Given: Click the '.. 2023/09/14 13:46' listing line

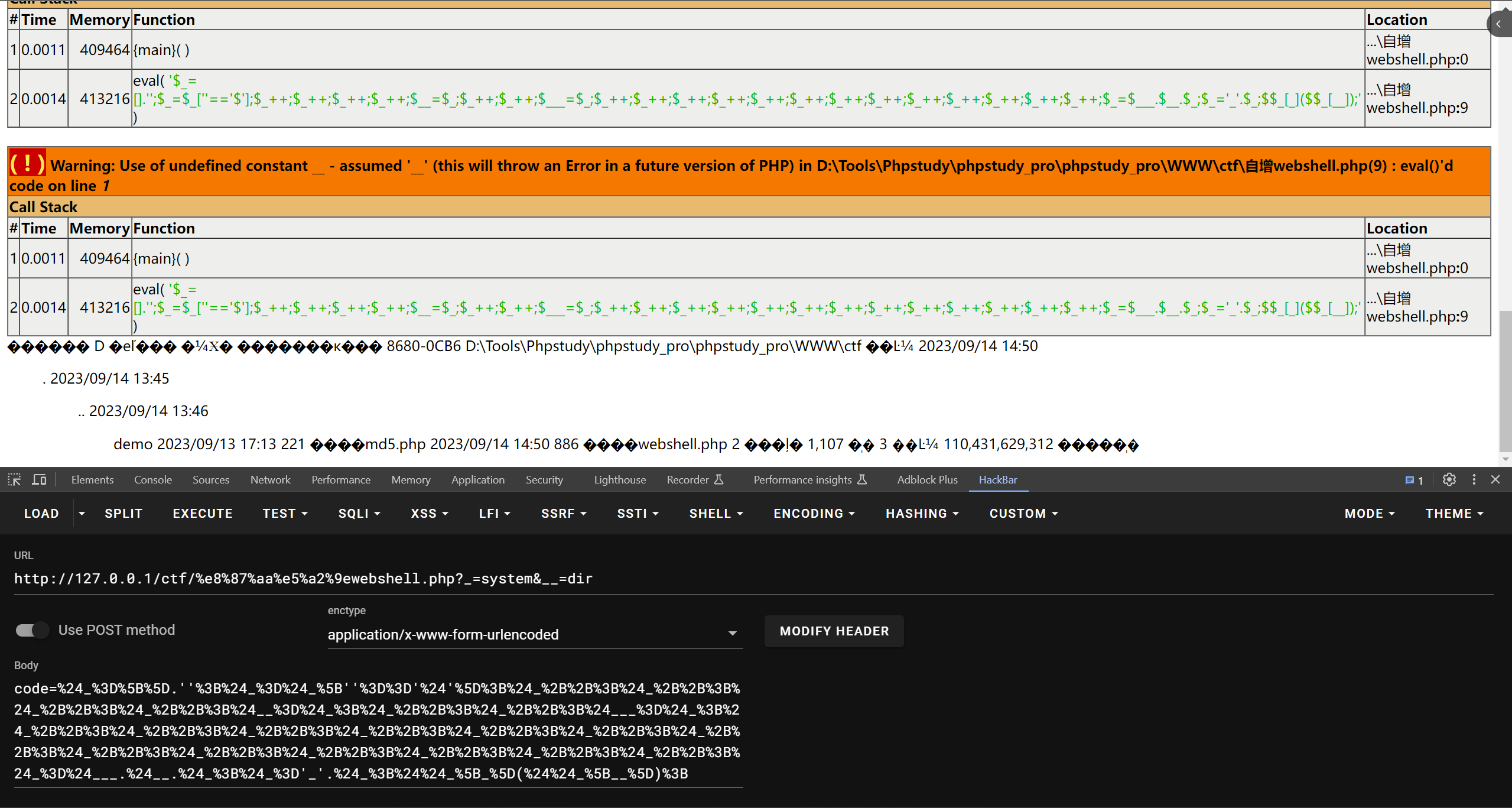Looking at the screenshot, I should coord(143,411).
